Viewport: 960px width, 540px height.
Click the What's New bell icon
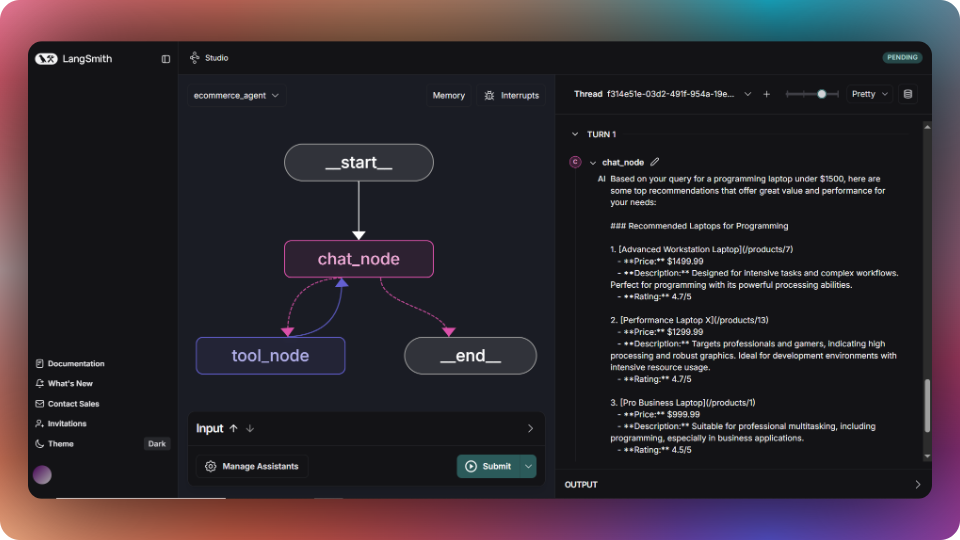(x=40, y=383)
